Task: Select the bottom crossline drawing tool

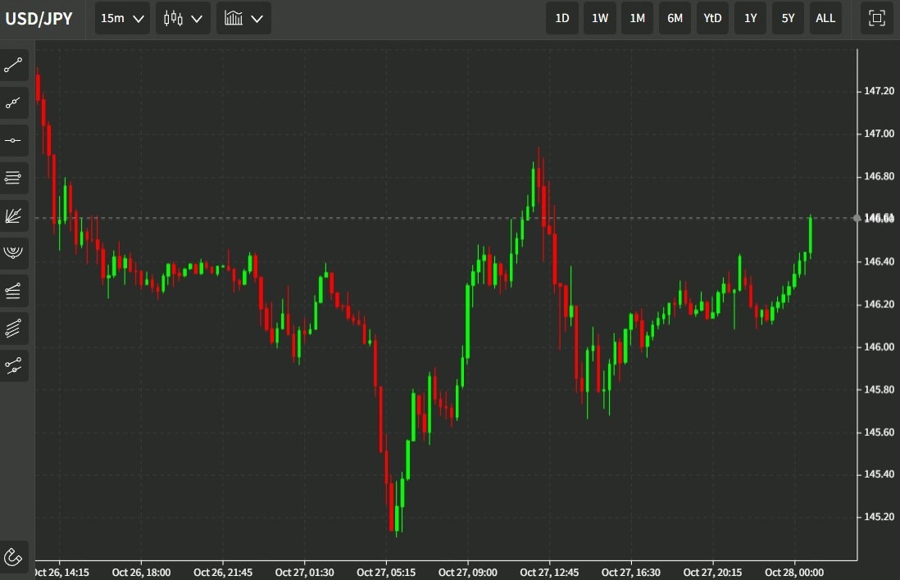Action: tap(13, 366)
